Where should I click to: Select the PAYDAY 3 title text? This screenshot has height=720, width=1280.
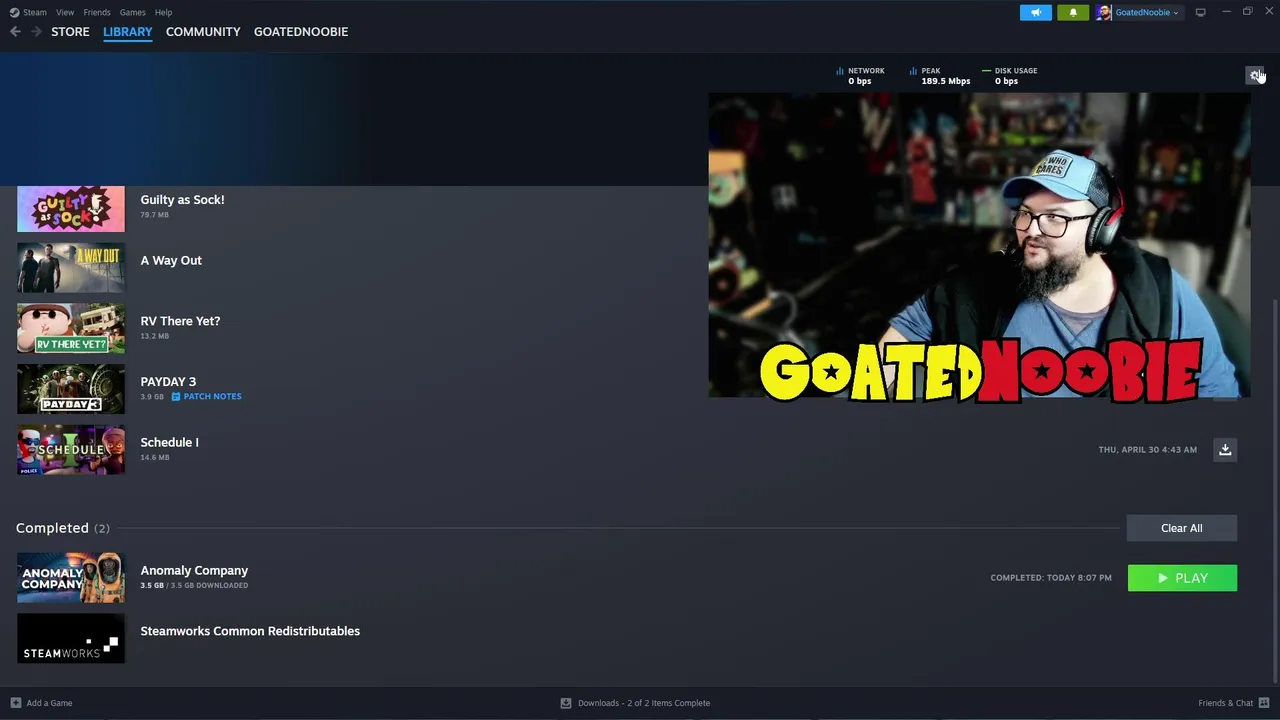[168, 382]
